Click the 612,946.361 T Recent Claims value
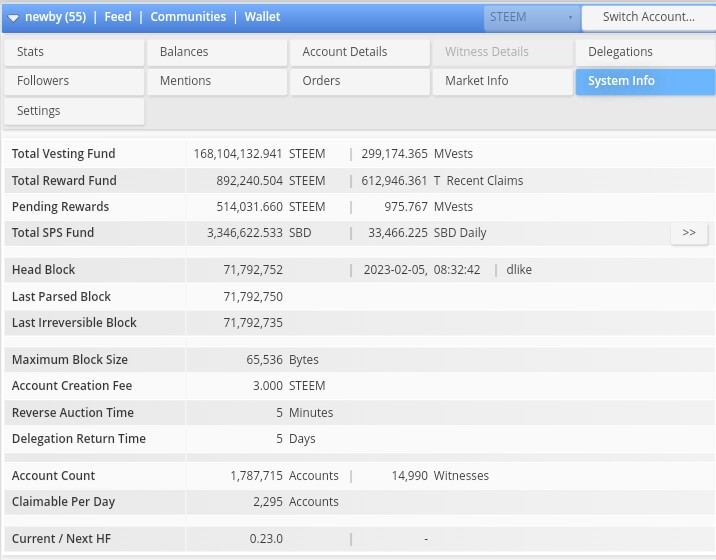 tap(442, 181)
